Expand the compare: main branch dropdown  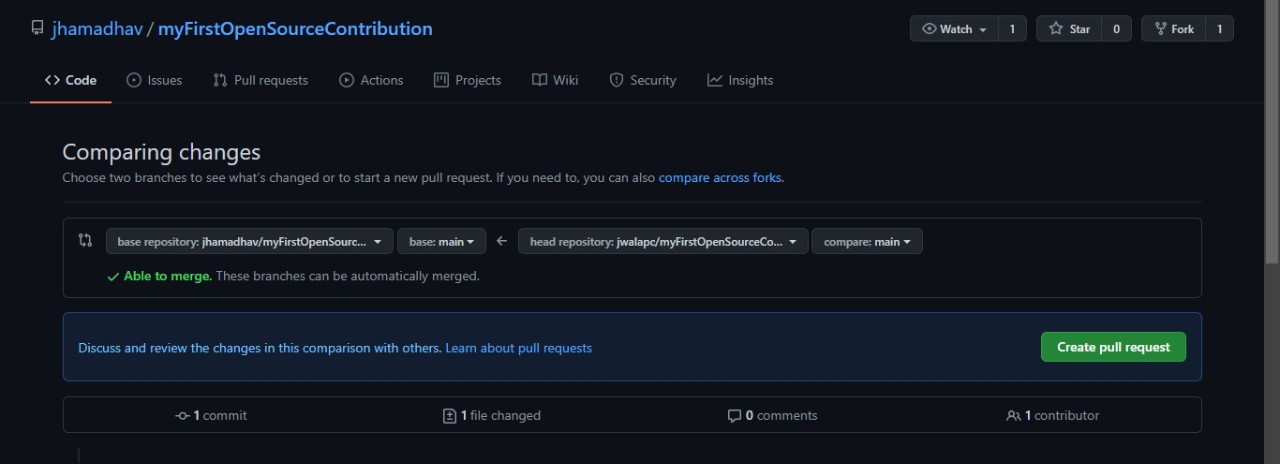click(867, 241)
